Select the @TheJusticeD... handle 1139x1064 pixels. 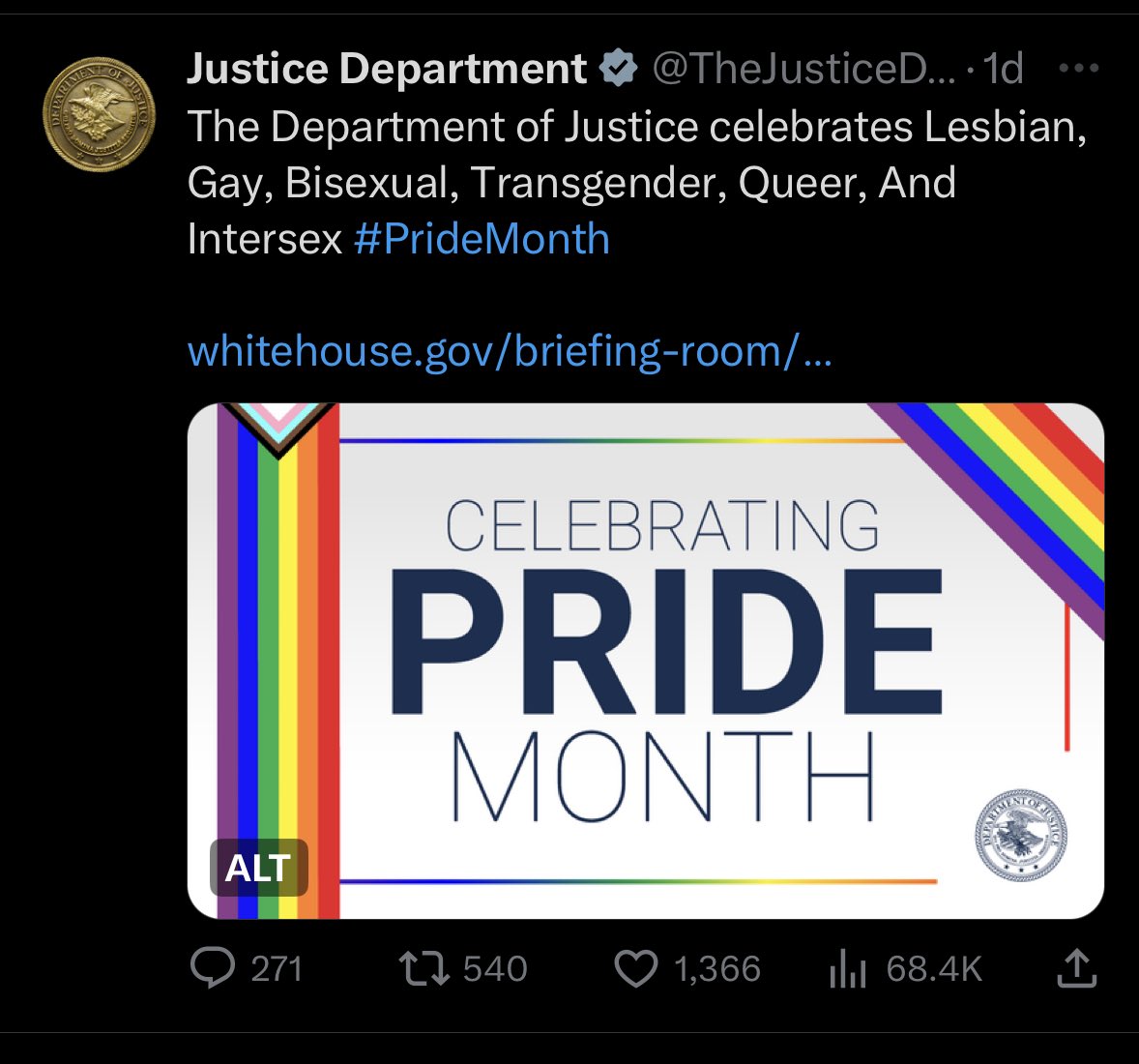click(804, 69)
